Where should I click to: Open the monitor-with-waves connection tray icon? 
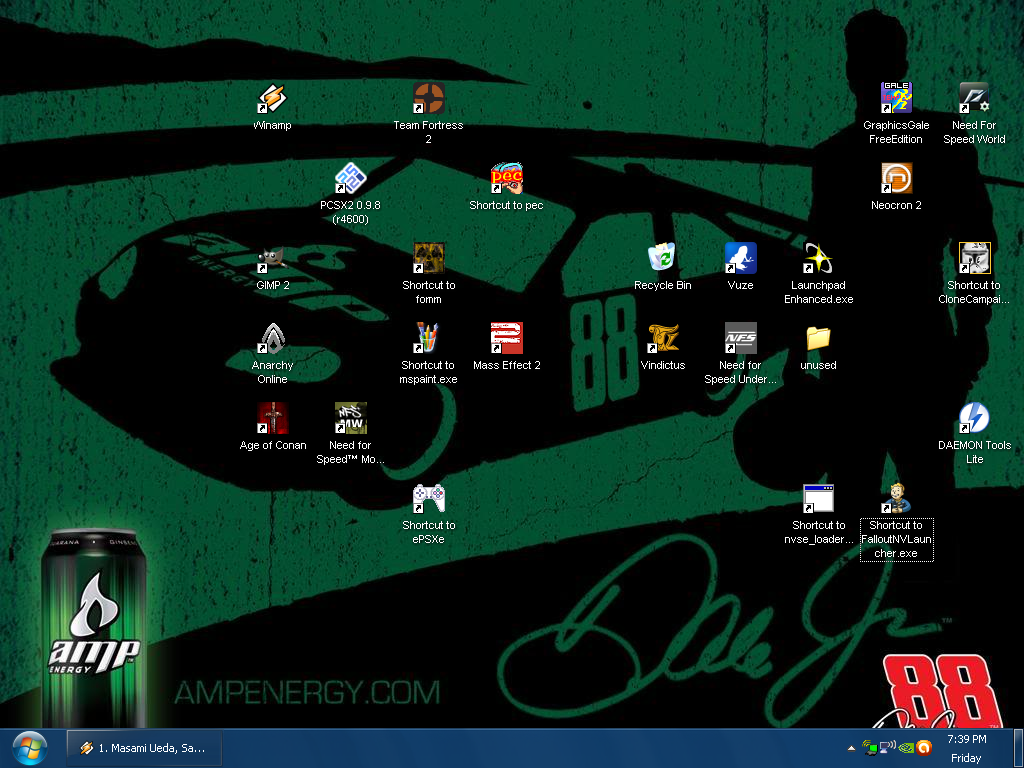click(888, 748)
